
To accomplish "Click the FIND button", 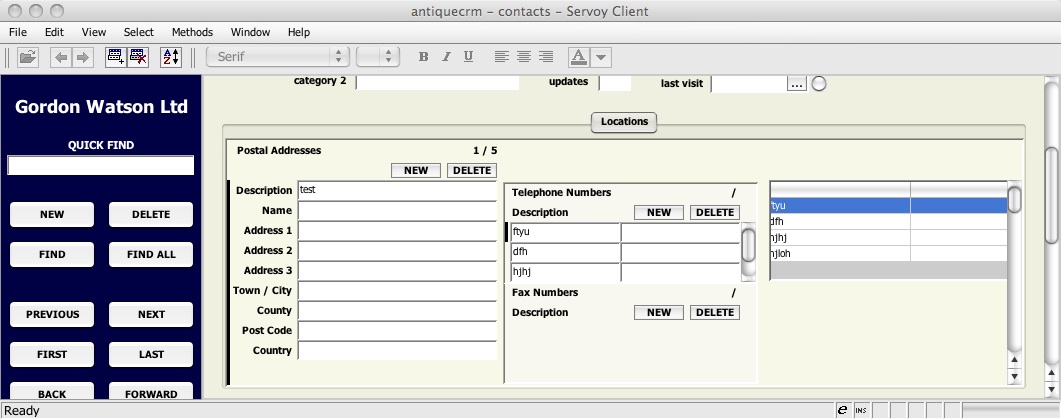I will click(52, 255).
